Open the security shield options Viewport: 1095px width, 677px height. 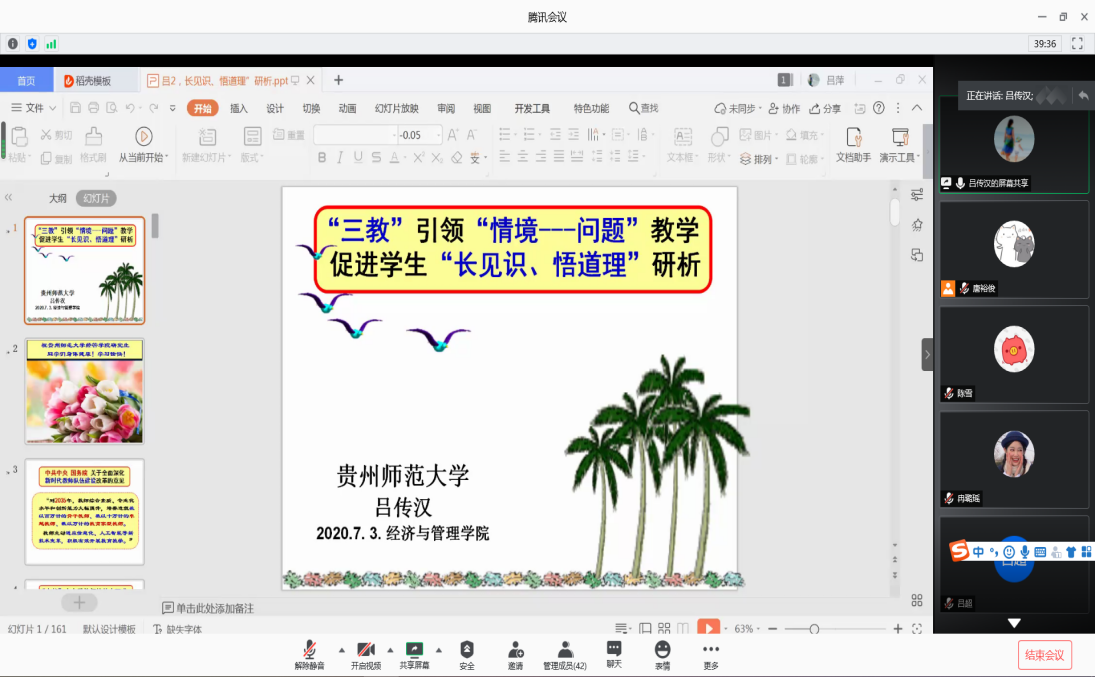[x=467, y=652]
